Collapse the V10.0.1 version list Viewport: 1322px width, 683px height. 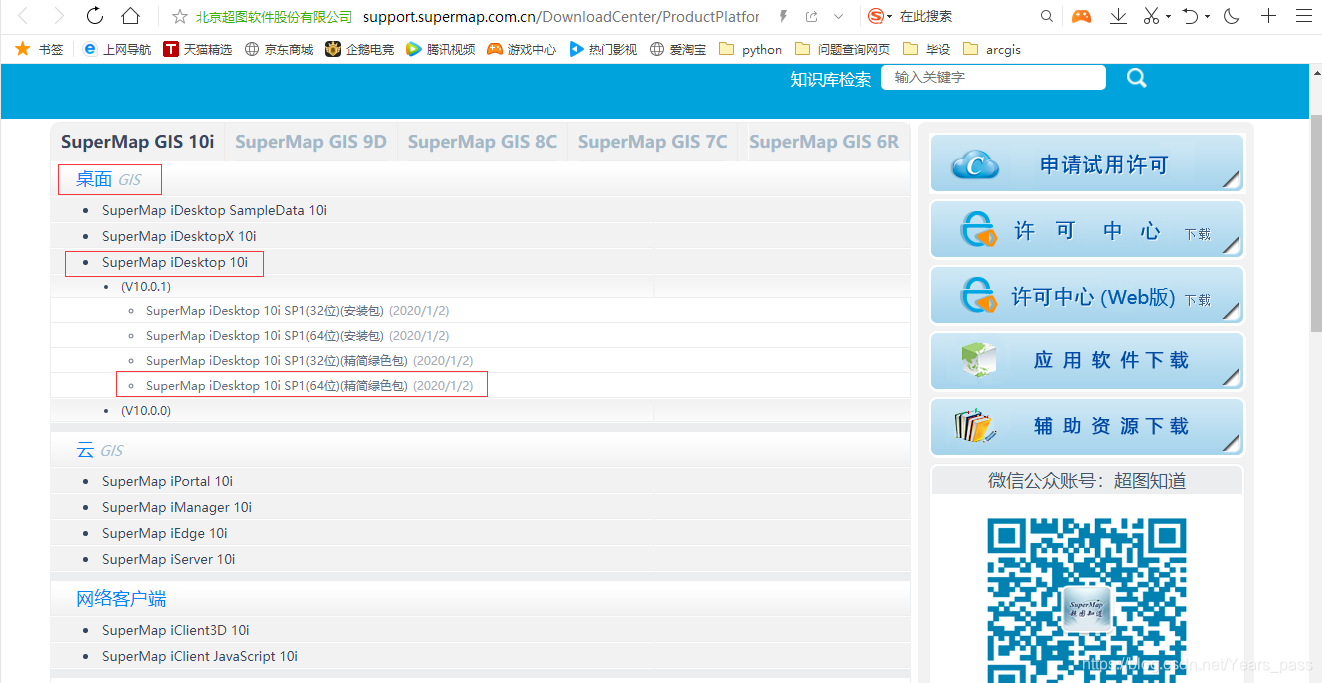click(146, 287)
